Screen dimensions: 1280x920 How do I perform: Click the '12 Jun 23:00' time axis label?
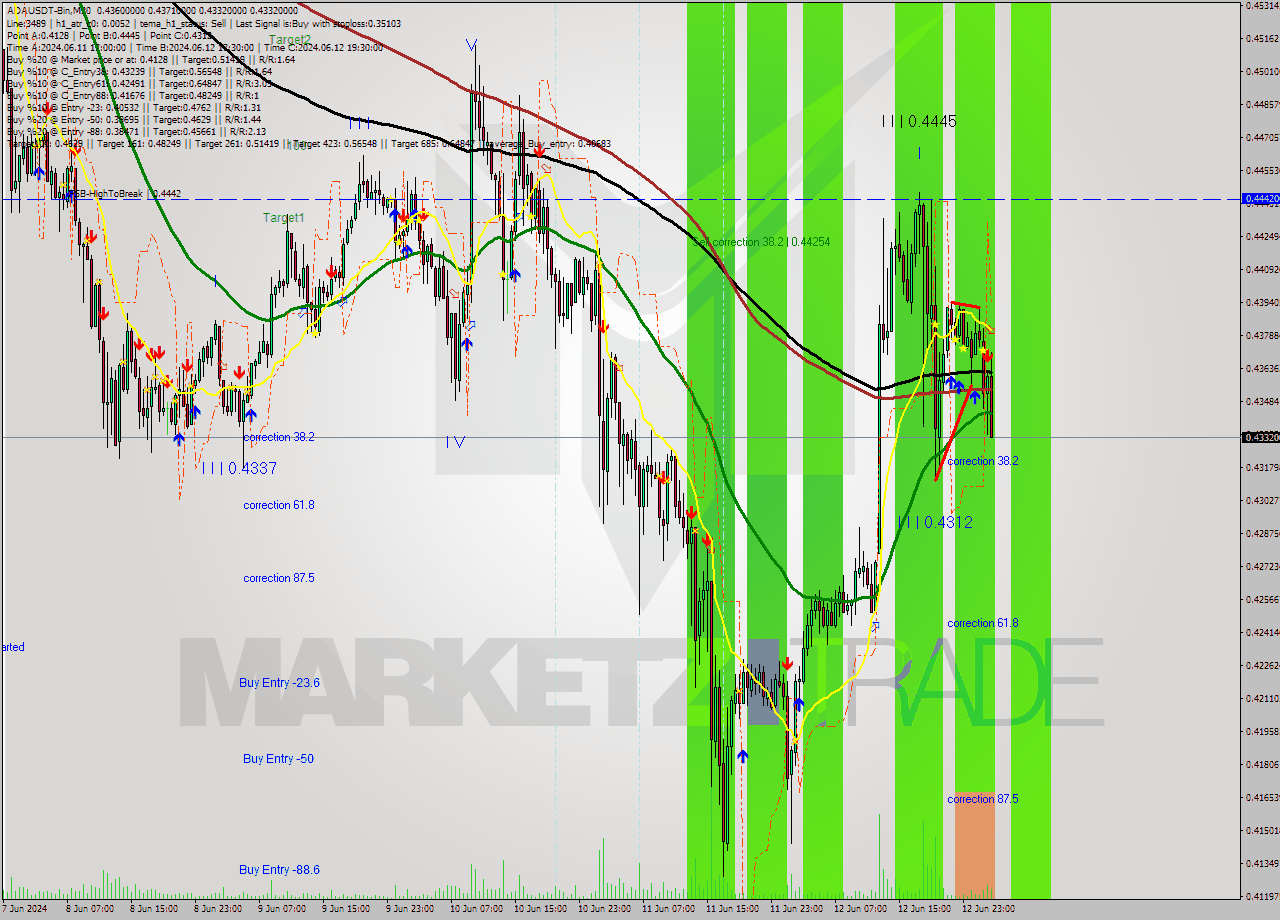(989, 909)
